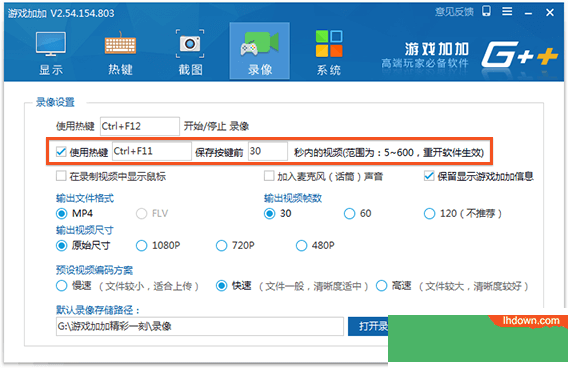Click the Ctrl+F12 record hotkey field
Screen dimensions: 568x368
coord(140,126)
